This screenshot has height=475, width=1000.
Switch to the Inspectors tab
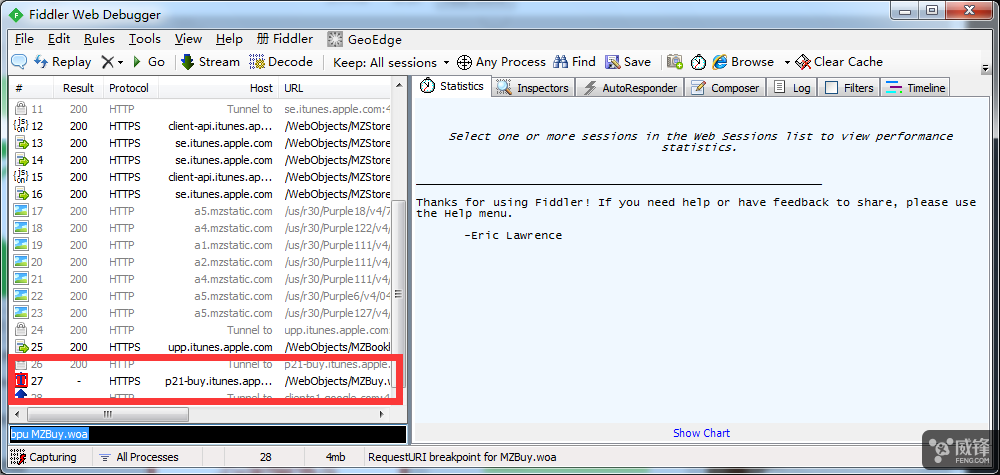[x=533, y=87]
